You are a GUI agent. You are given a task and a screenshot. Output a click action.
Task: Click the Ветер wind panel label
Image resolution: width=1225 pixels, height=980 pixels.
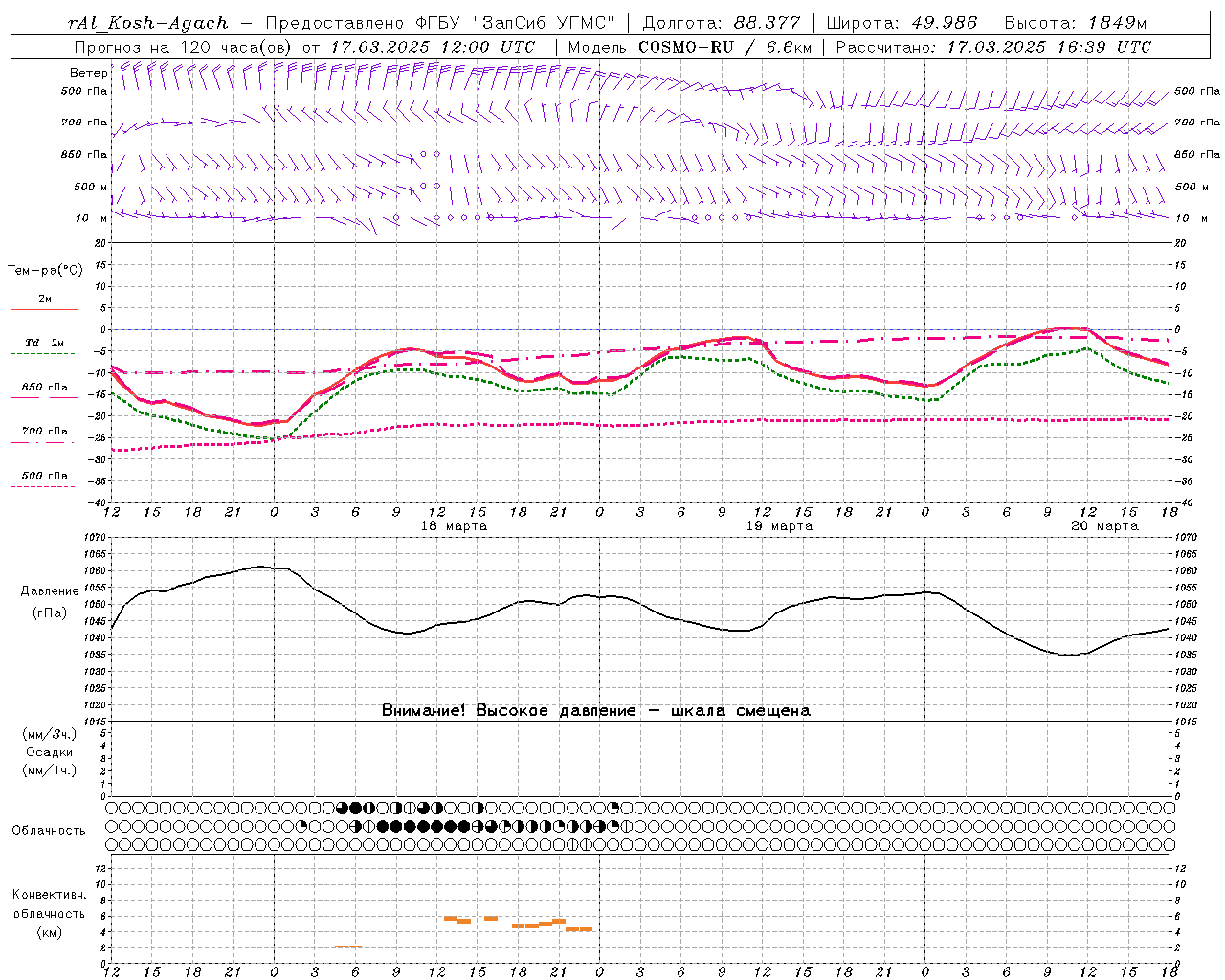[88, 73]
